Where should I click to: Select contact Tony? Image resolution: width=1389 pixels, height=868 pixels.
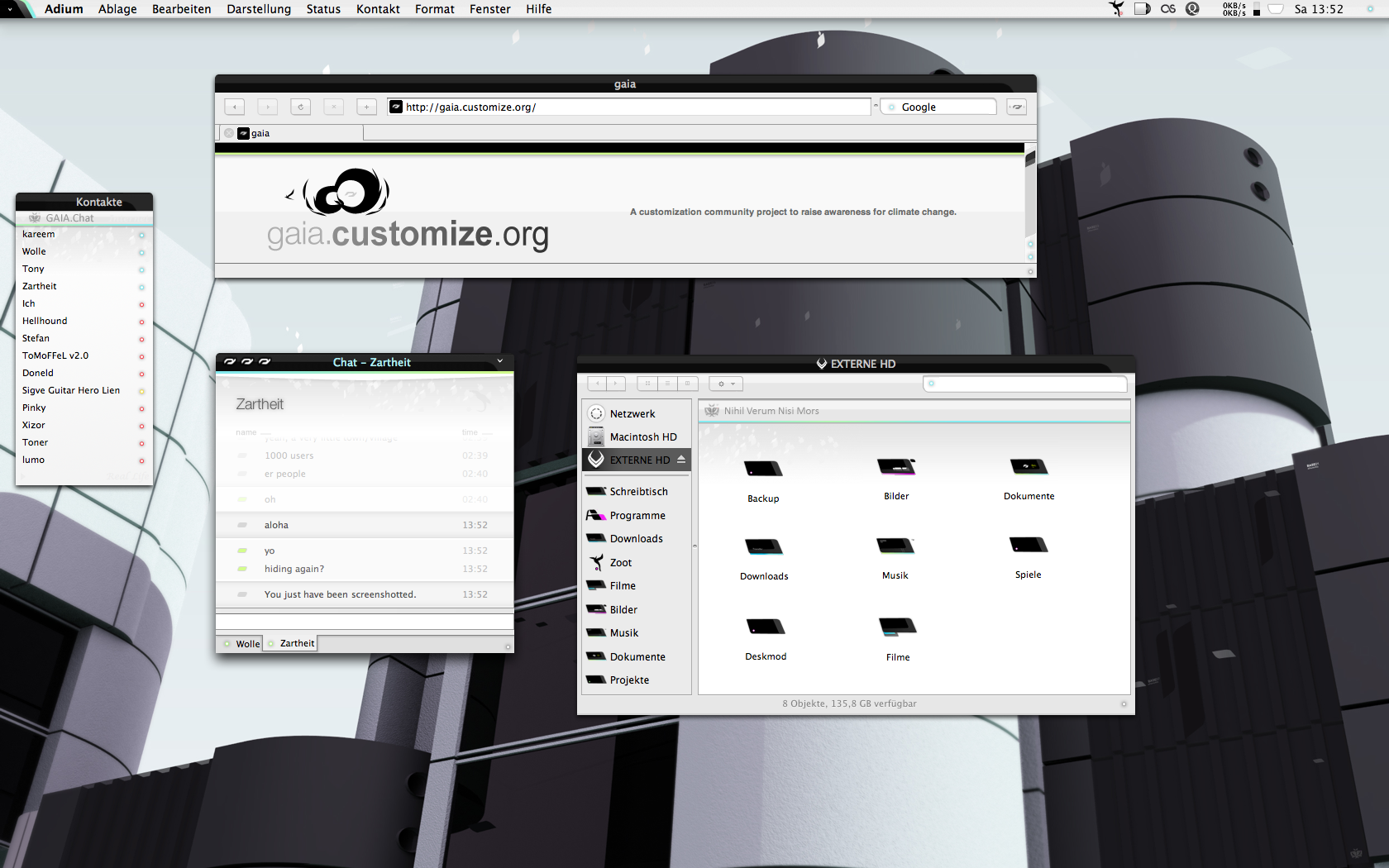(84, 269)
